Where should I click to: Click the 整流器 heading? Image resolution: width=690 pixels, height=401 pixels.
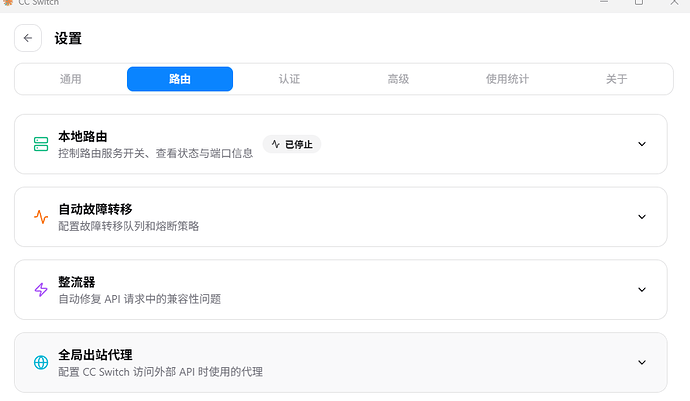point(77,282)
